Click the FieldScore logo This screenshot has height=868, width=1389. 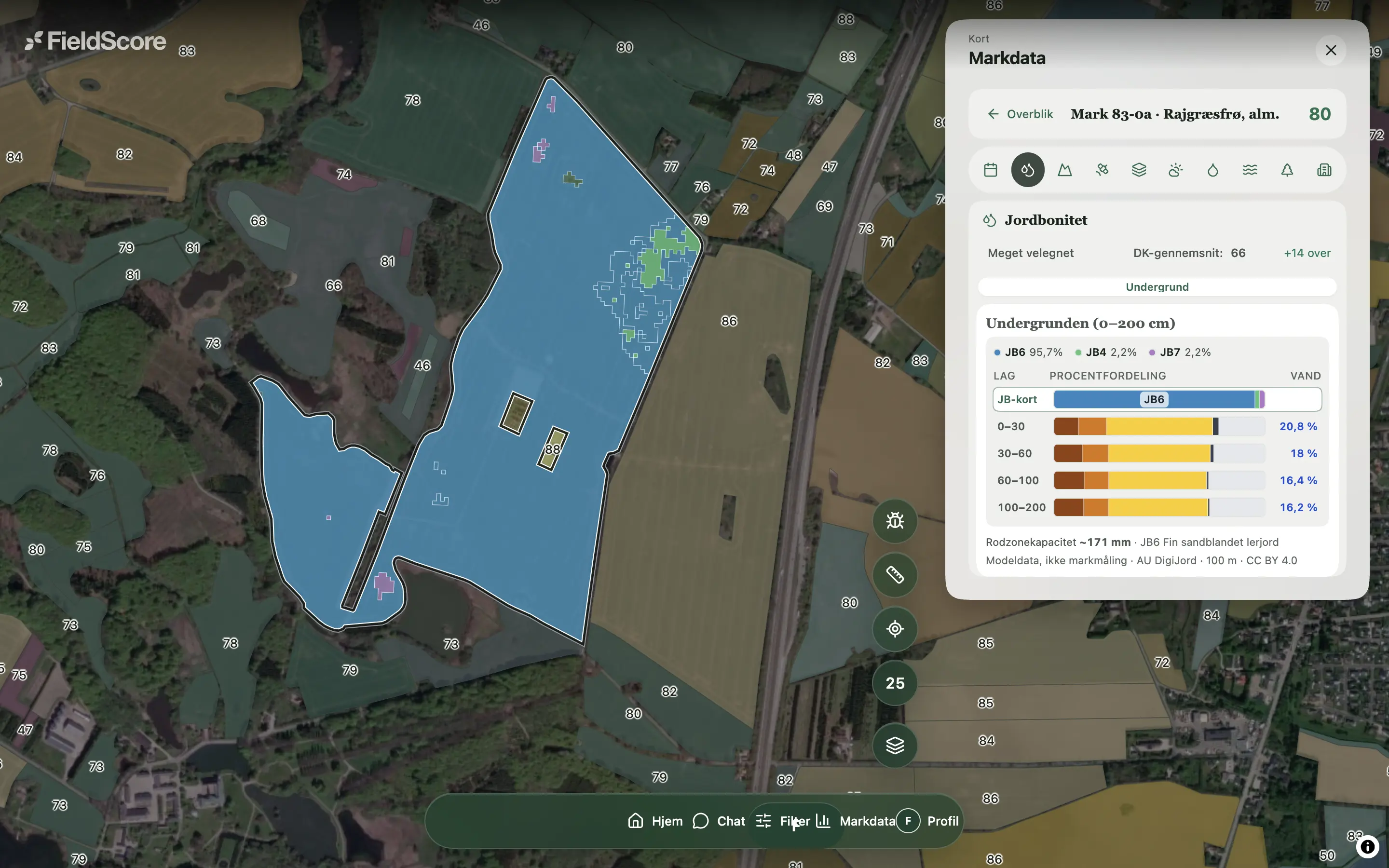[x=95, y=41]
